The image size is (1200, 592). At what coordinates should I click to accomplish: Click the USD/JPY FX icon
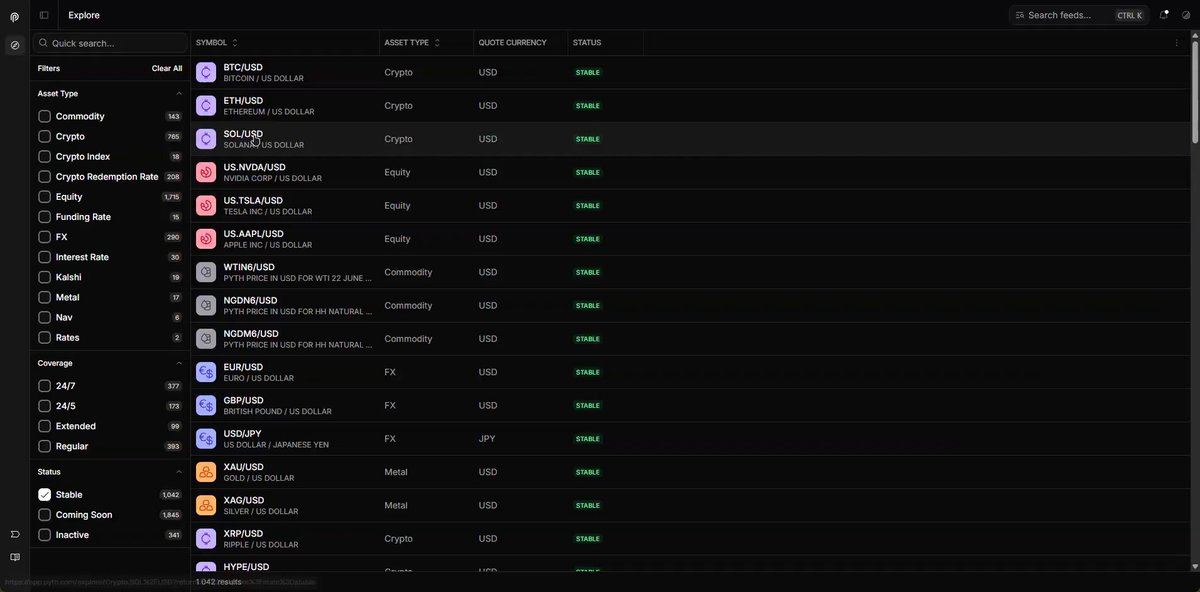[206, 439]
